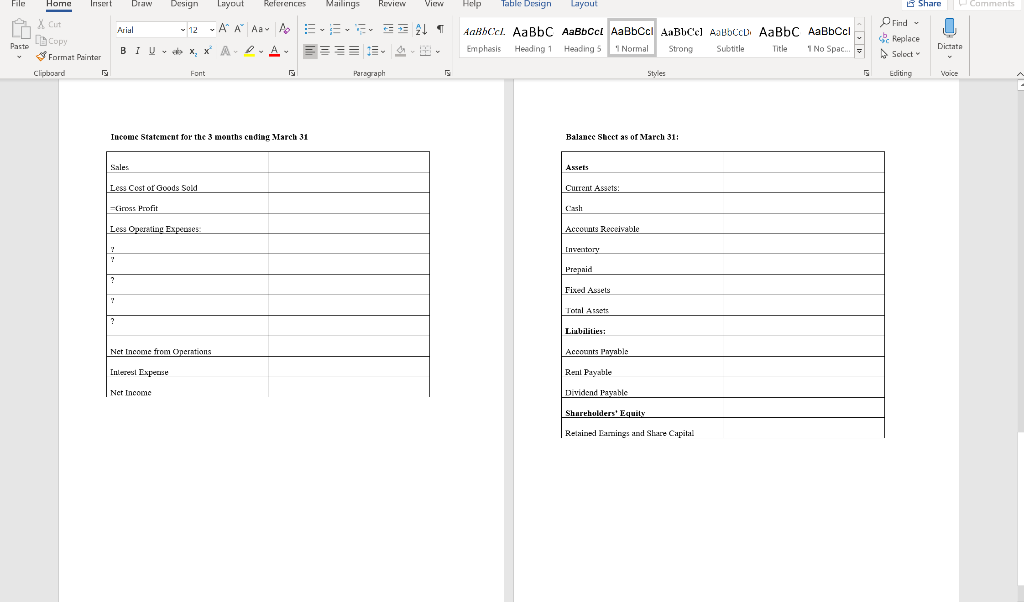Image resolution: width=1024 pixels, height=602 pixels.
Task: Click the Borders icon
Action: [425, 51]
